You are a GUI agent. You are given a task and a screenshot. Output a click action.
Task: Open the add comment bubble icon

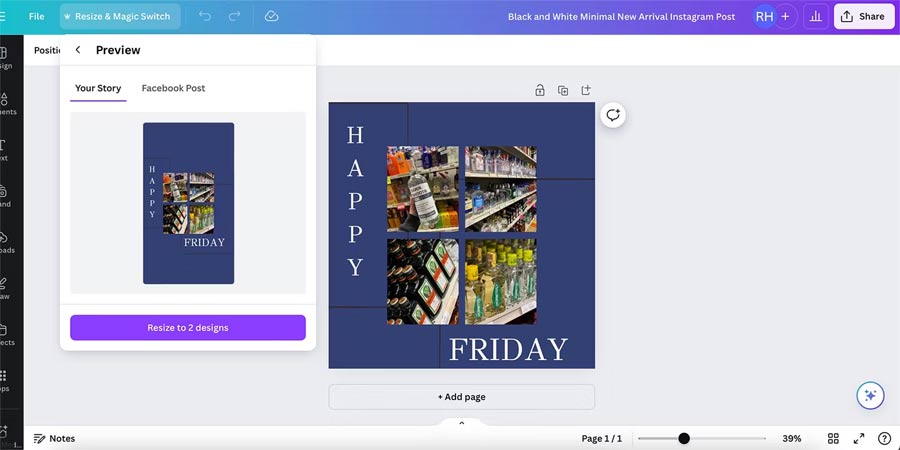point(613,115)
